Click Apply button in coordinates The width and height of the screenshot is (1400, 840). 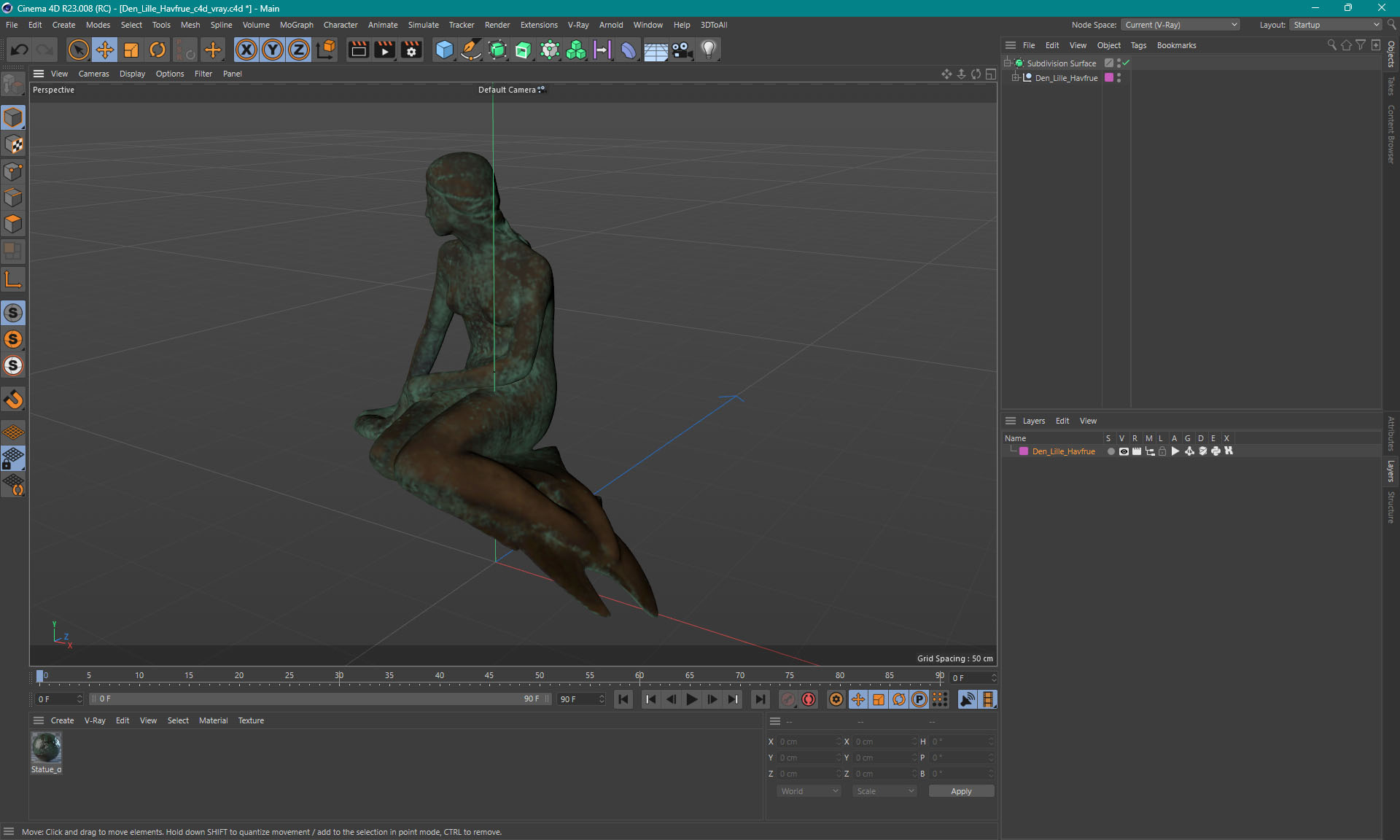[x=961, y=791]
